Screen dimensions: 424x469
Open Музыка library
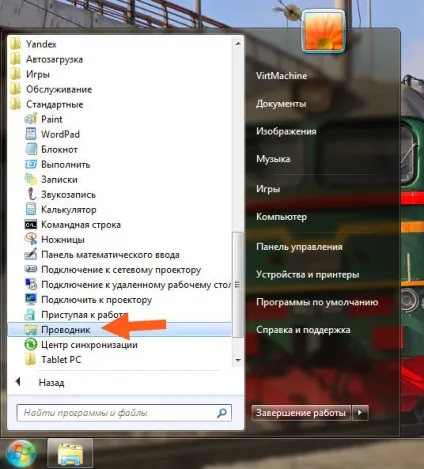coord(273,159)
